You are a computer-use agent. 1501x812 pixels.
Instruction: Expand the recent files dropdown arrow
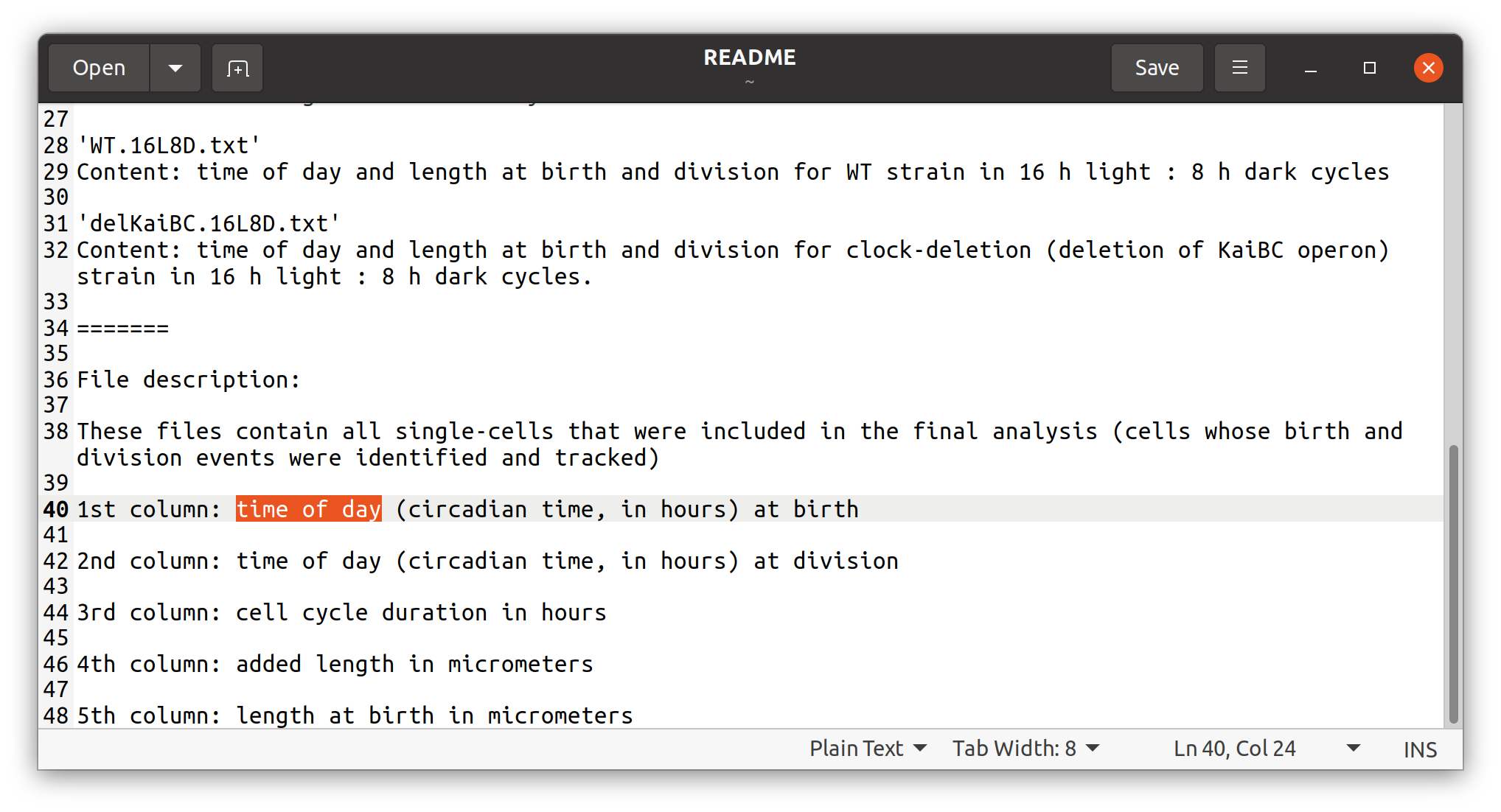[175, 68]
